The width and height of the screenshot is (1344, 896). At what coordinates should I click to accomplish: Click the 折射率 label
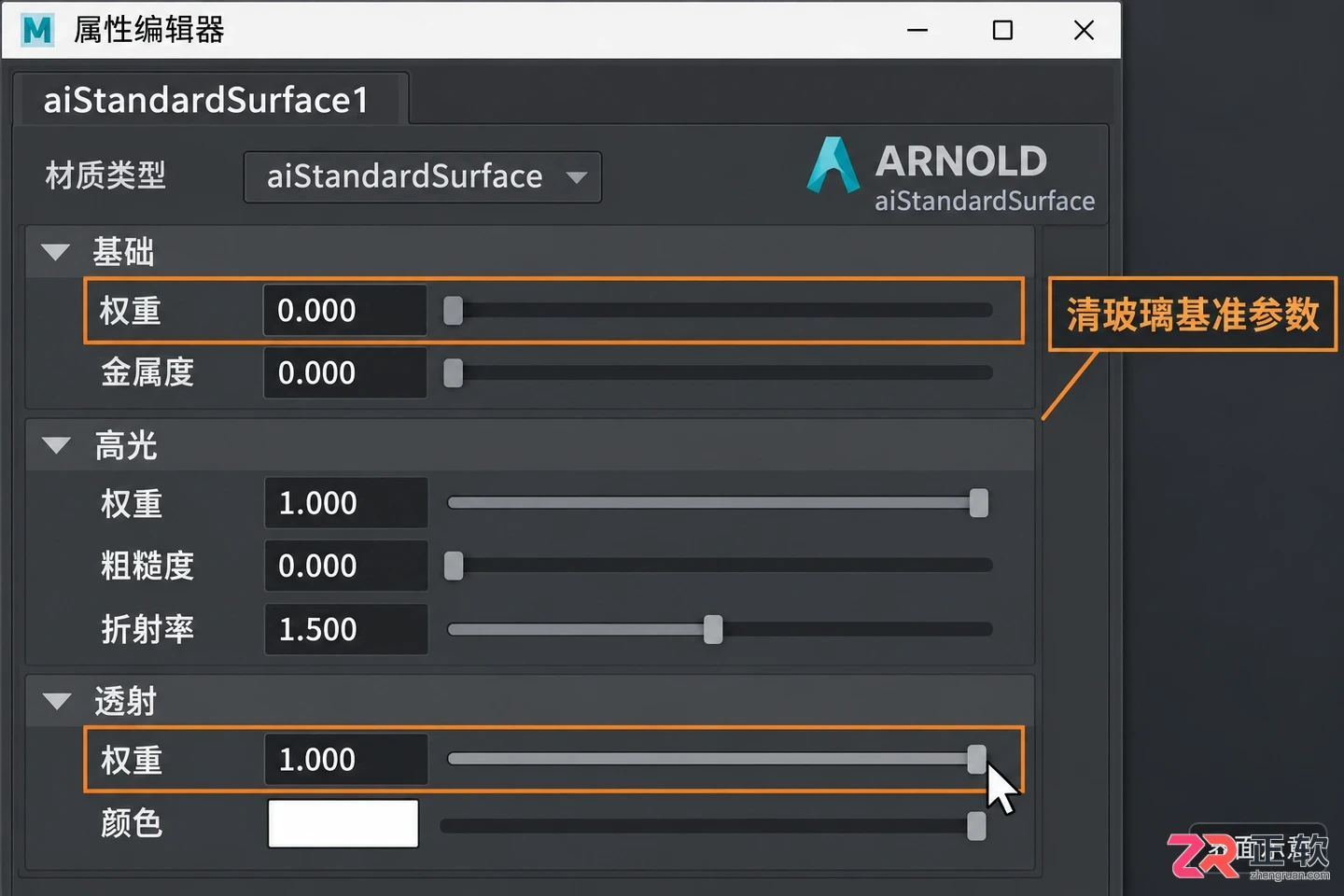[147, 629]
